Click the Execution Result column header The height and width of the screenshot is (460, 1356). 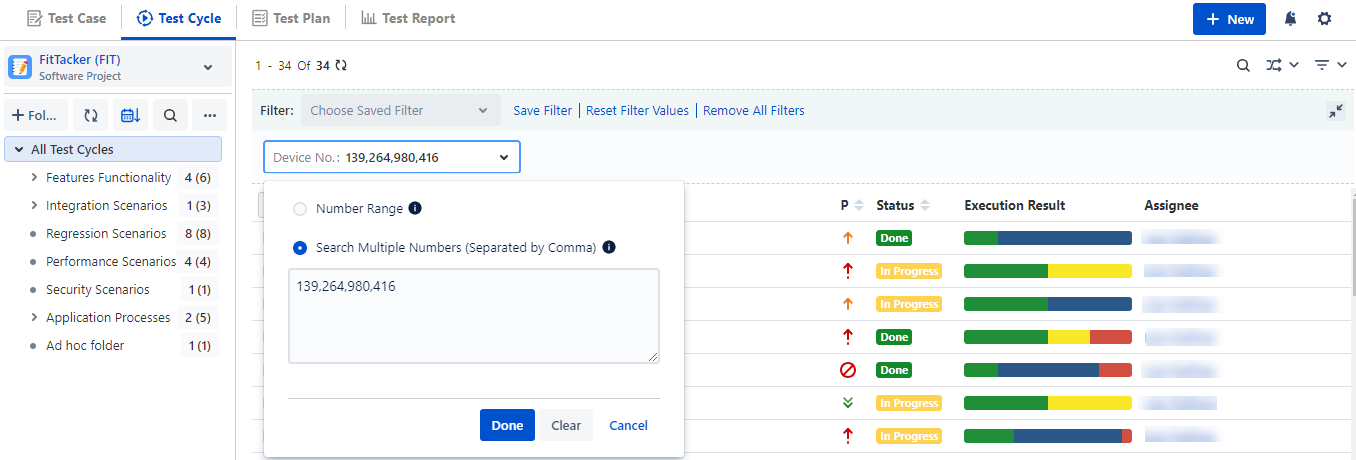[x=1015, y=205]
